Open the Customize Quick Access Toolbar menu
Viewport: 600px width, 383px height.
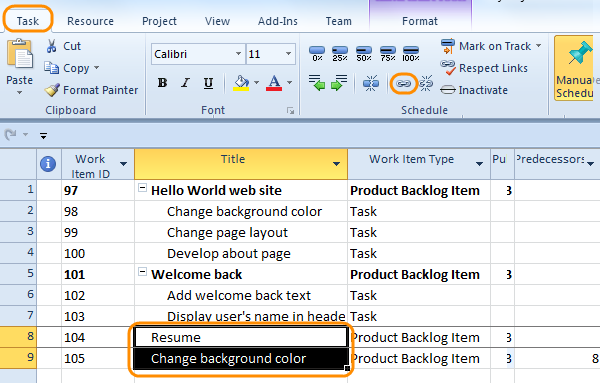coord(43,135)
